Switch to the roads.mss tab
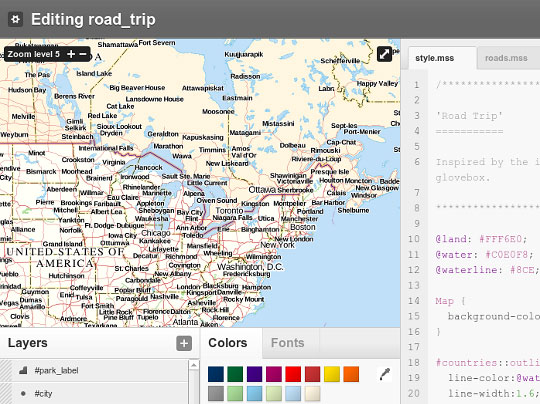This screenshot has width=540, height=404. [506, 58]
